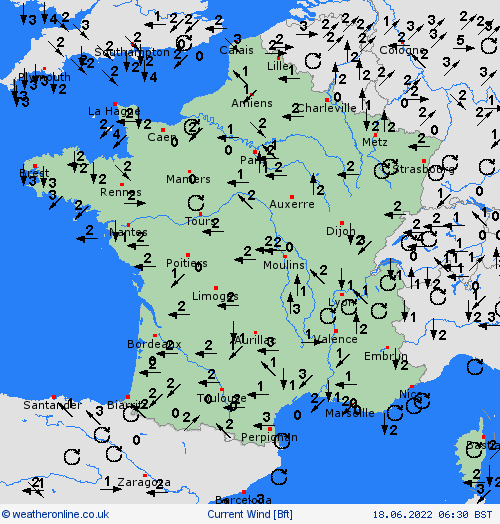Click the Zaragoza city label
Screen dimensions: 500x524
coord(144,482)
